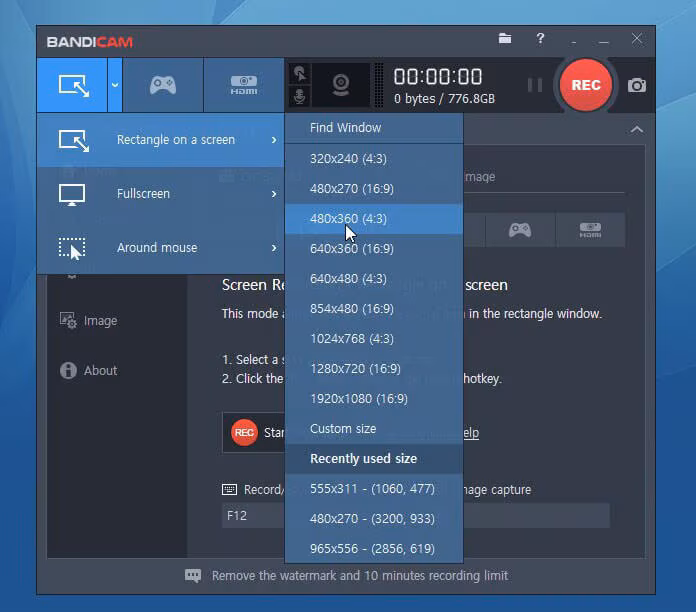Click the Remove watermark notice link
The height and width of the screenshot is (612, 696).
click(x=360, y=576)
